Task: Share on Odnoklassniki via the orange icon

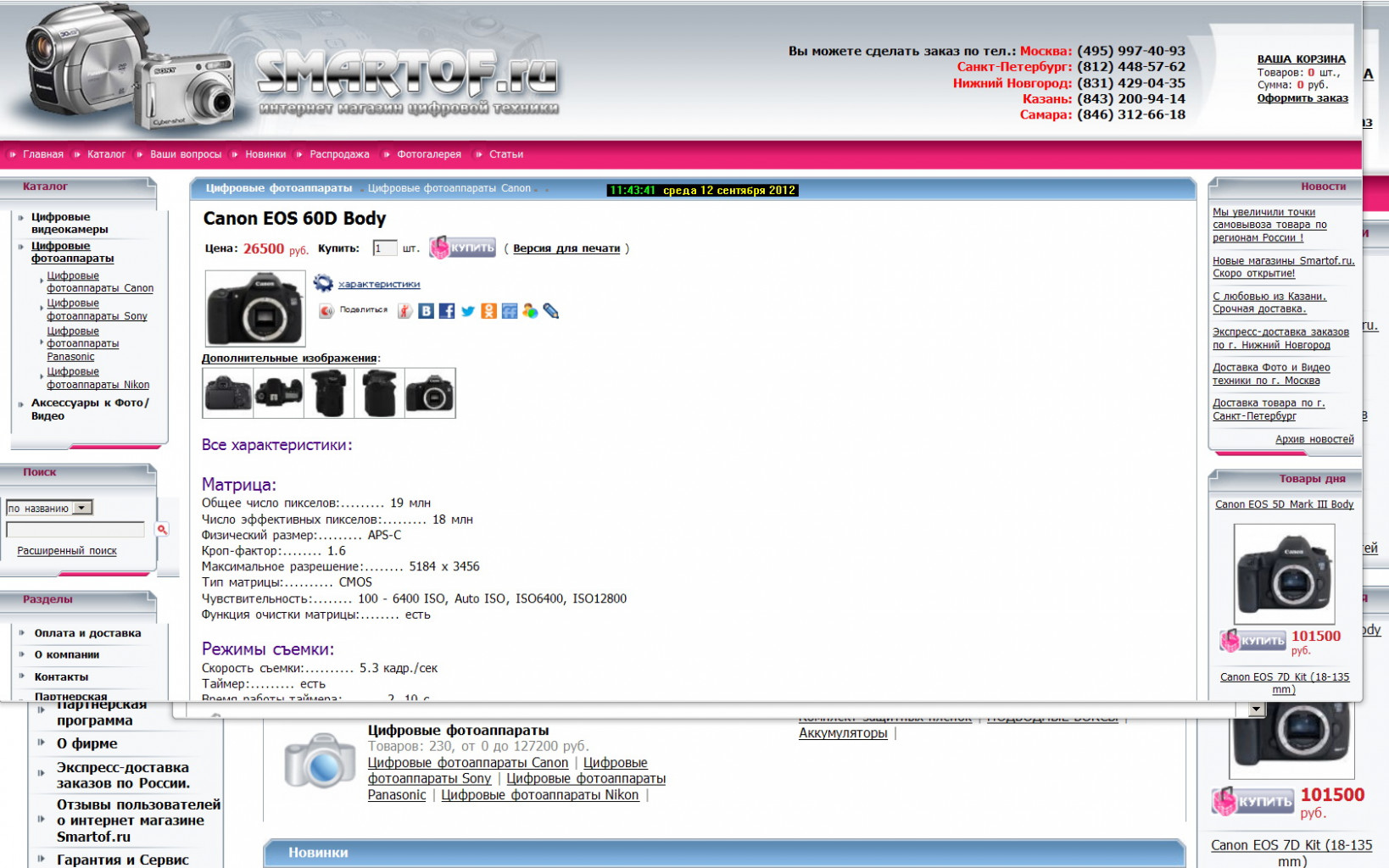Action: (x=488, y=311)
